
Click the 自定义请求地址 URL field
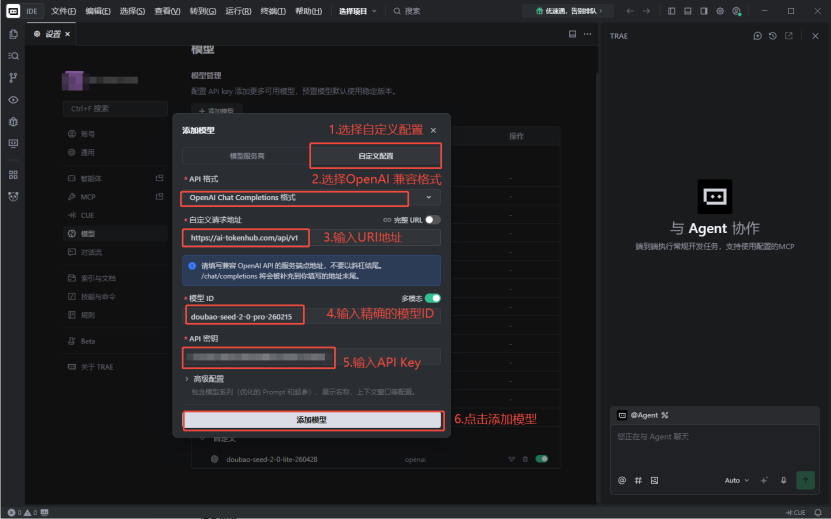(x=312, y=237)
